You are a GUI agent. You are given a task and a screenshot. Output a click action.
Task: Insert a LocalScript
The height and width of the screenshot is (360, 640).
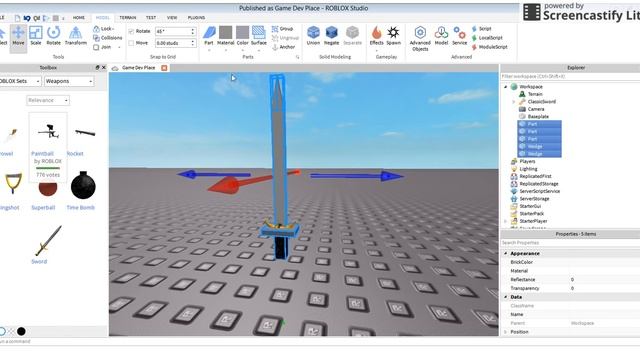487,38
